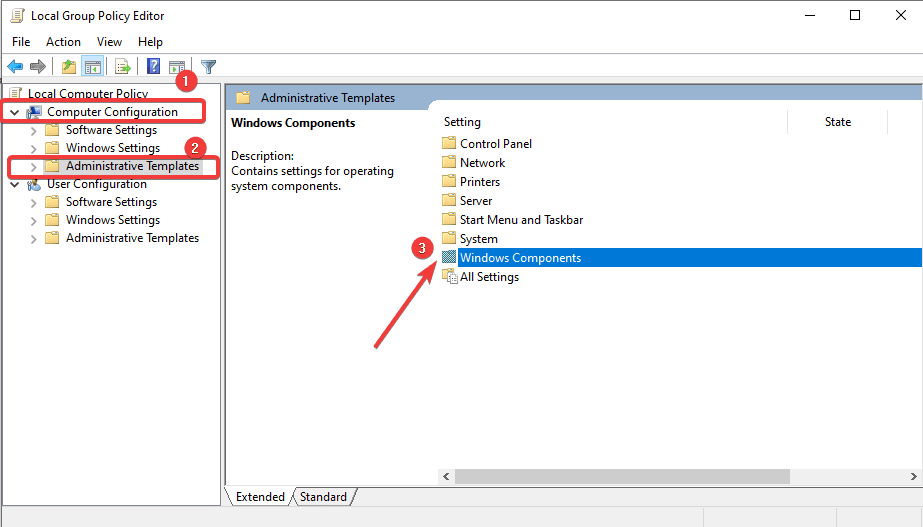Open the Action menu
The width and height of the screenshot is (923, 527).
[x=63, y=42]
